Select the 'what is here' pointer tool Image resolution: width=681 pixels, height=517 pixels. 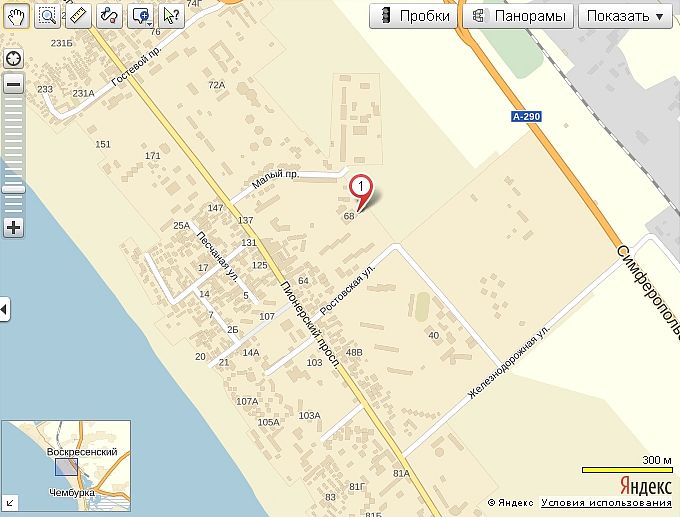pos(172,16)
